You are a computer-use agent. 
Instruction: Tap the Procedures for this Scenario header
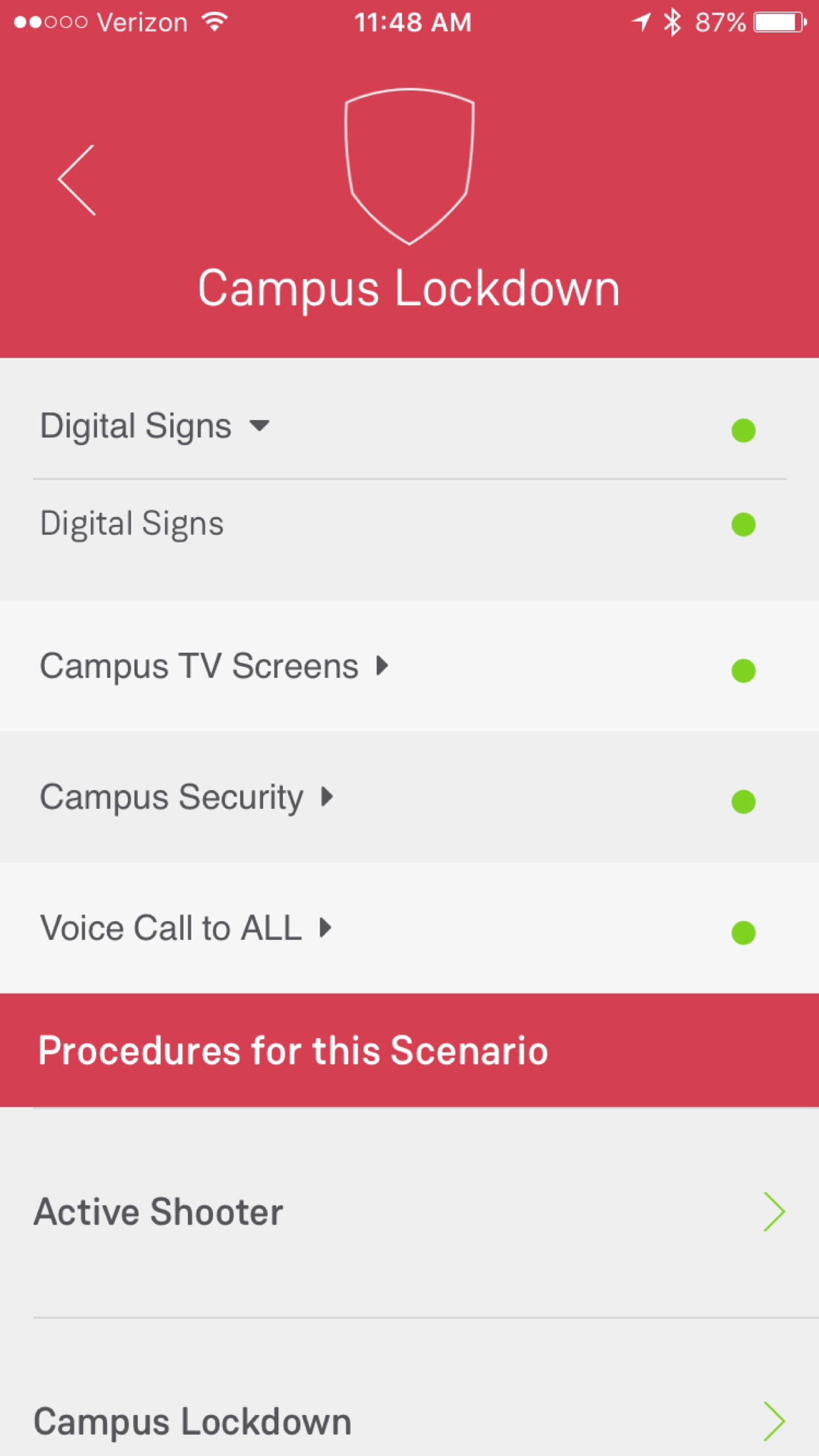coord(293,1050)
